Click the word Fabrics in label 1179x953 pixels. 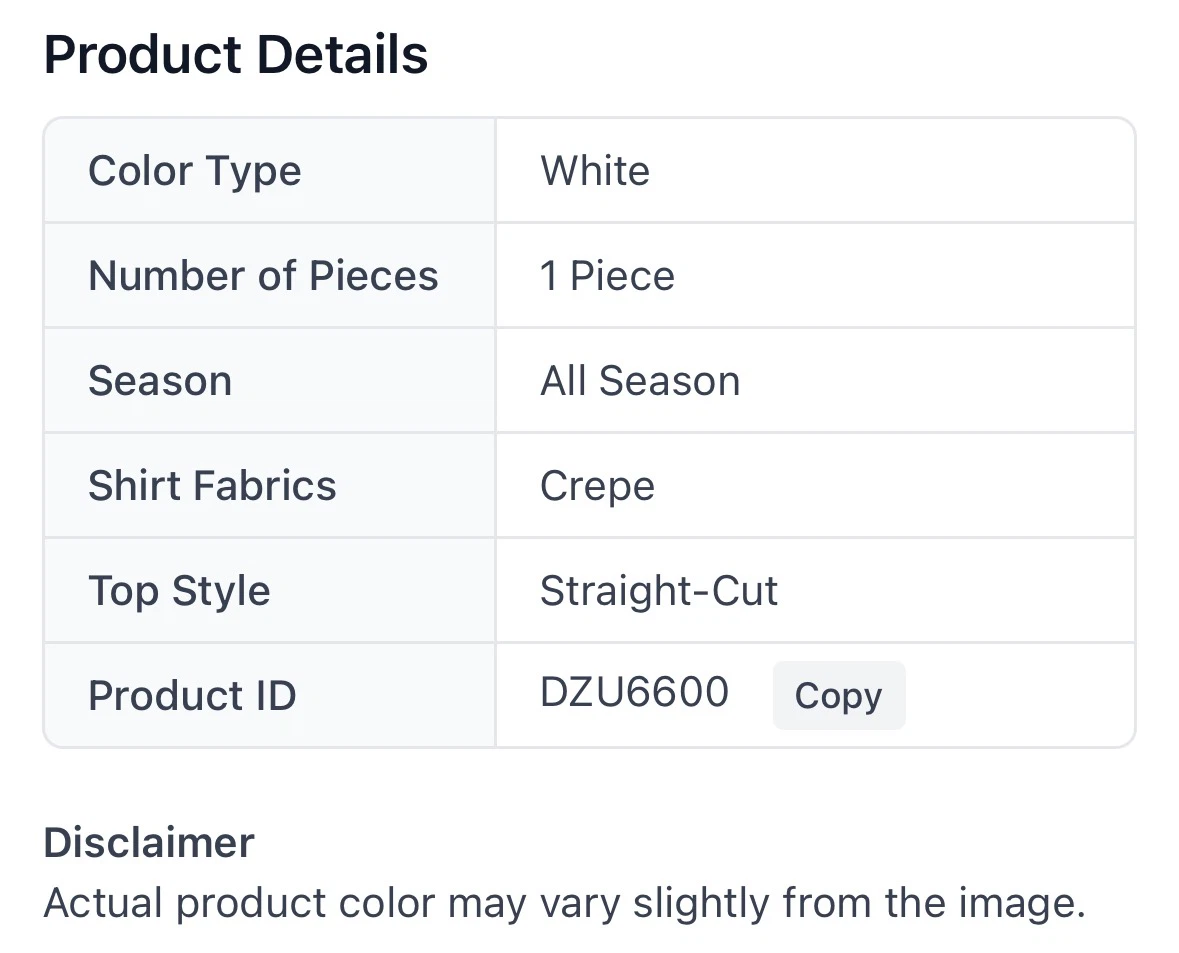point(265,485)
